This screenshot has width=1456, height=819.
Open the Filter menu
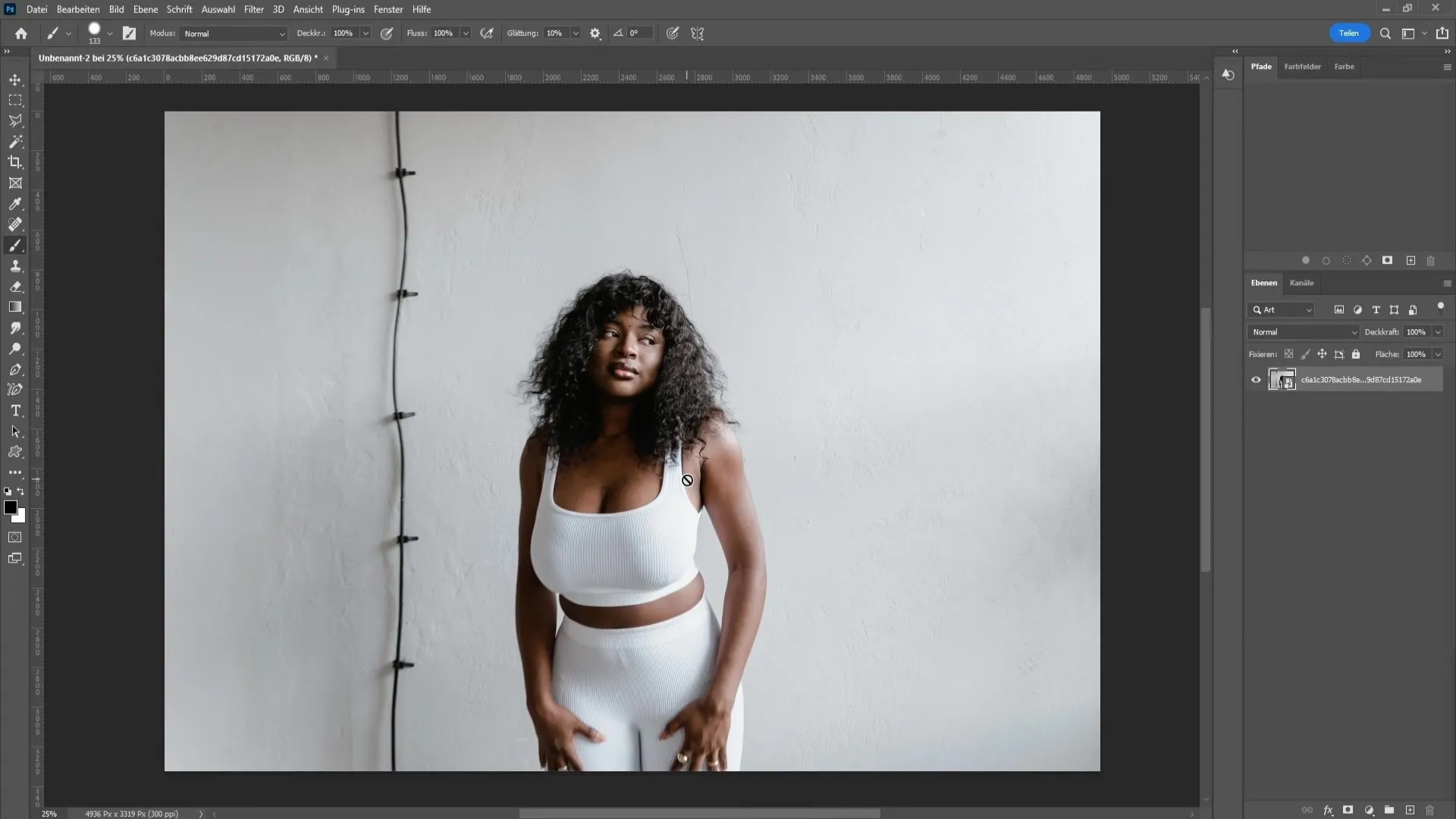[x=253, y=9]
